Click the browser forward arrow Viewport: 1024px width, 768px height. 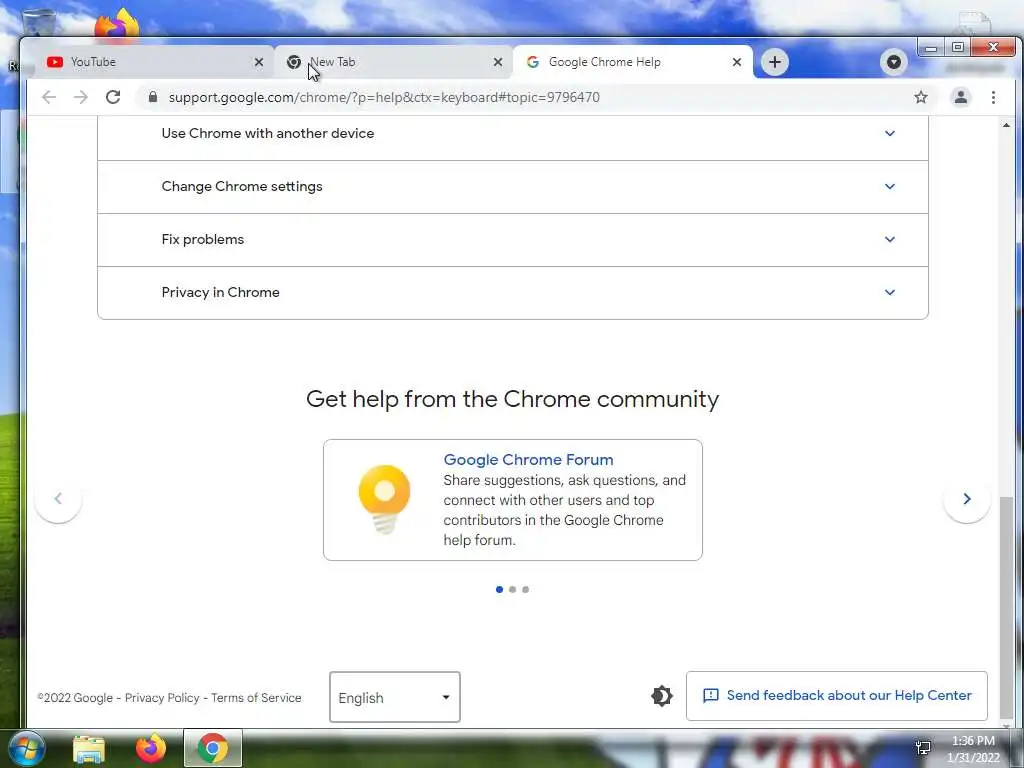click(80, 97)
